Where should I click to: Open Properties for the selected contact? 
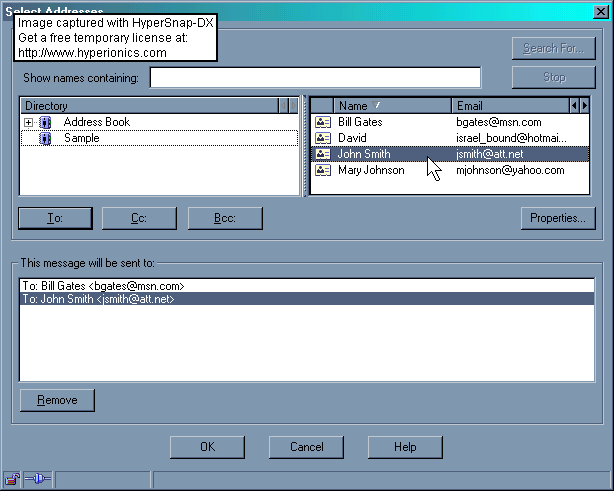[558, 218]
